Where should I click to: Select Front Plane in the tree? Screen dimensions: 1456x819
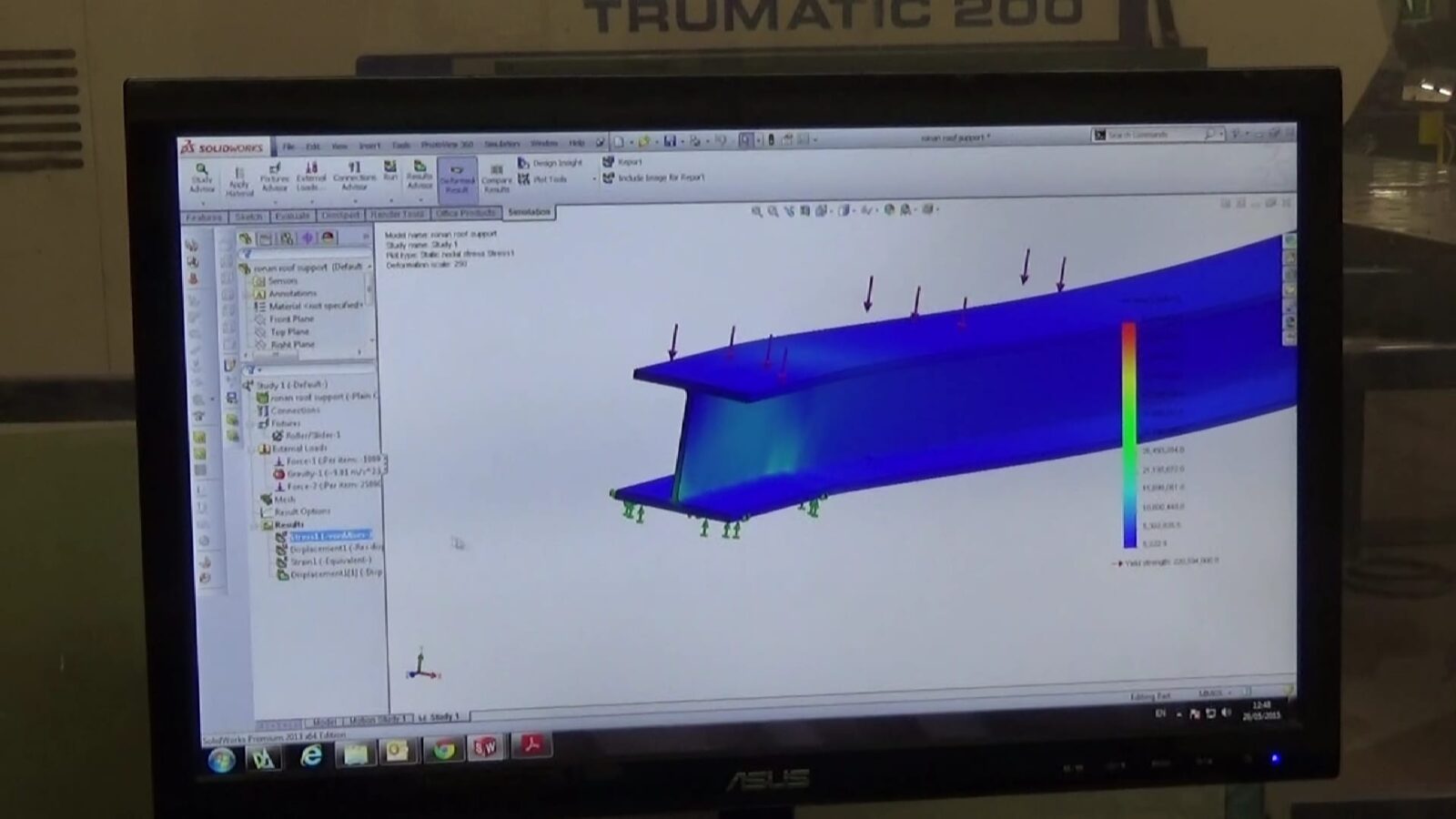284,319
